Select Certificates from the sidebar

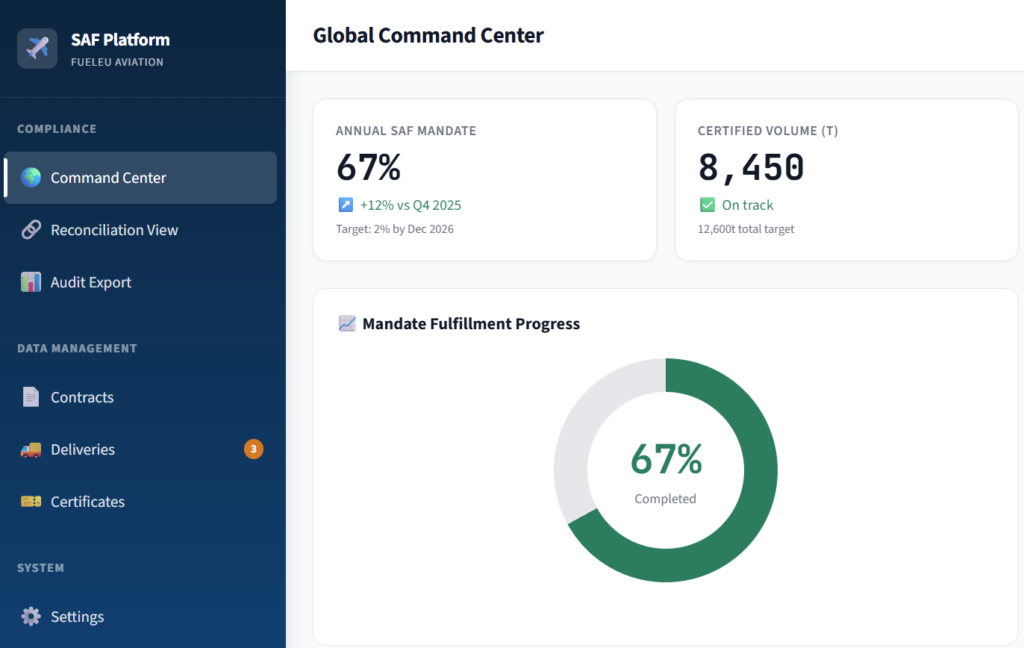[x=88, y=502]
